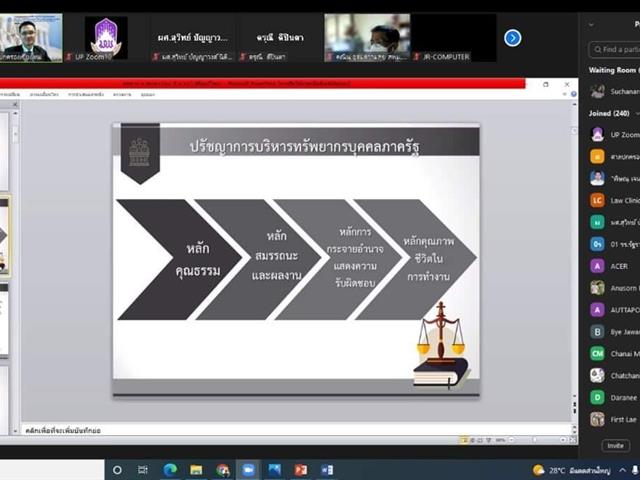
Task: Close the slide thumbnail pane
Action: pos(15,105)
